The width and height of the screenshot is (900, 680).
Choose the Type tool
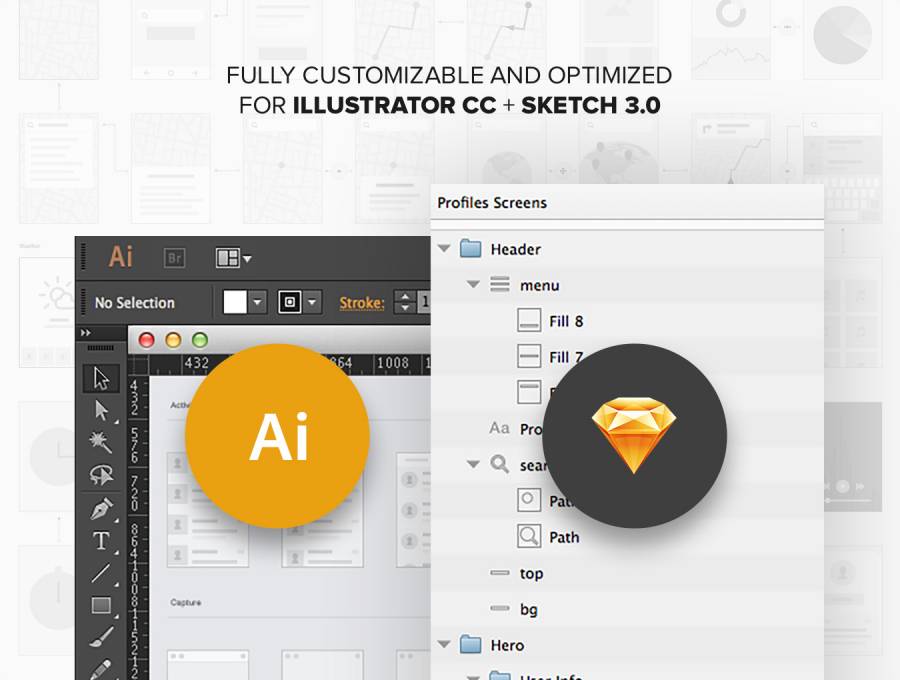click(101, 541)
